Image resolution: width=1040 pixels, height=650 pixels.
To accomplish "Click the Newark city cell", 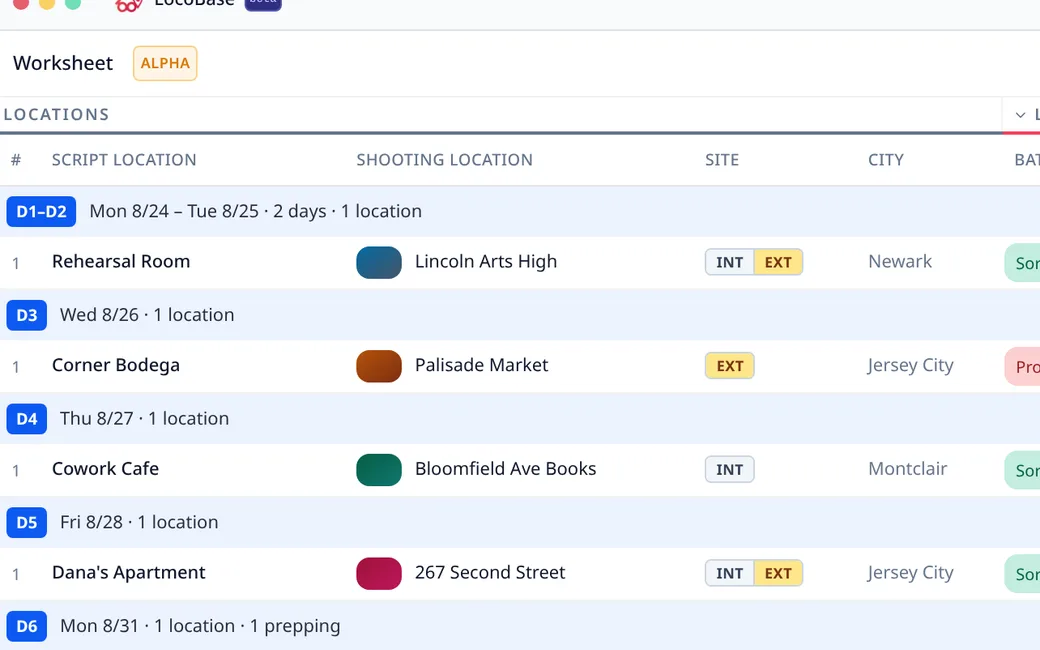I will pyautogui.click(x=900, y=261).
